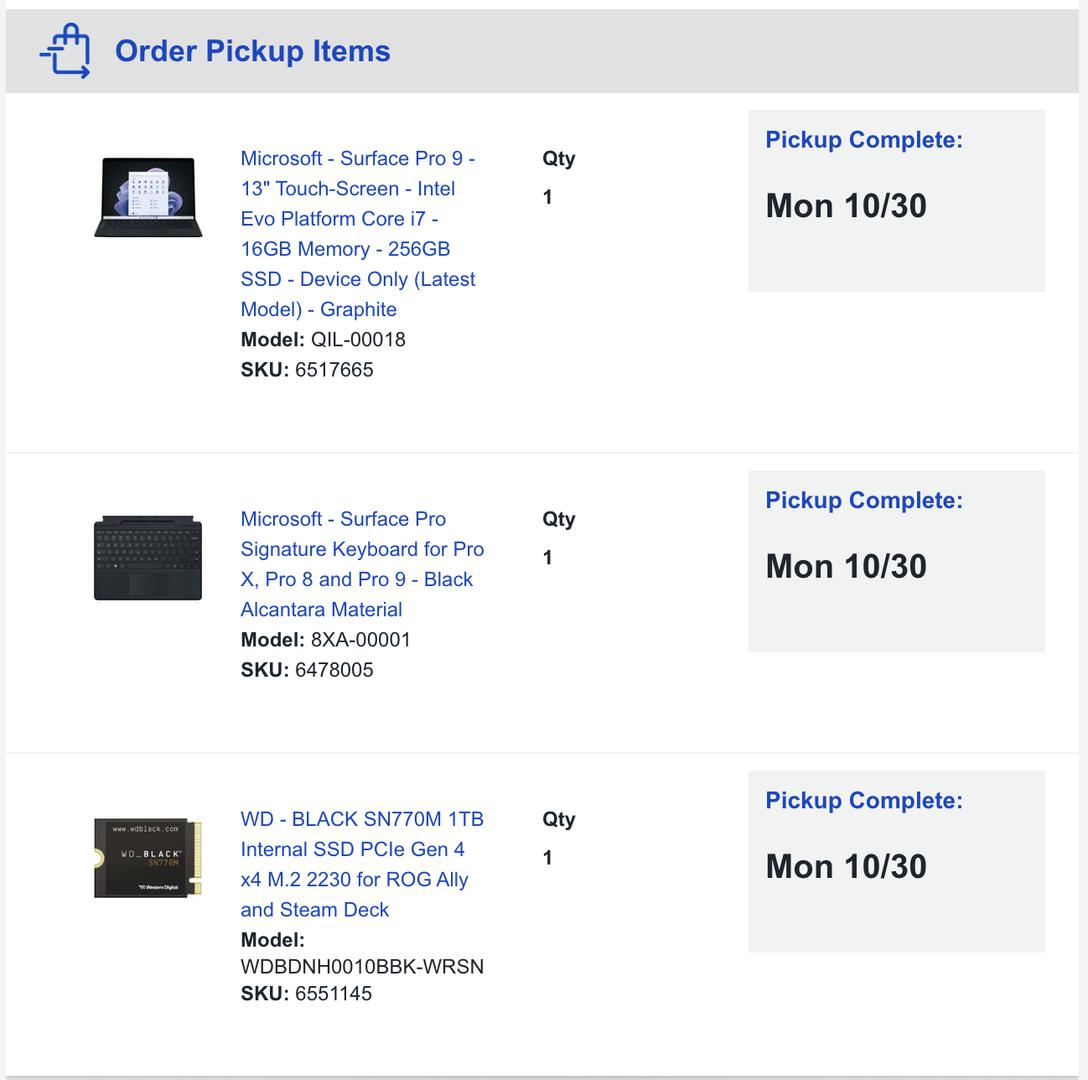Click the Order Pickup shopping bag icon

point(65,51)
